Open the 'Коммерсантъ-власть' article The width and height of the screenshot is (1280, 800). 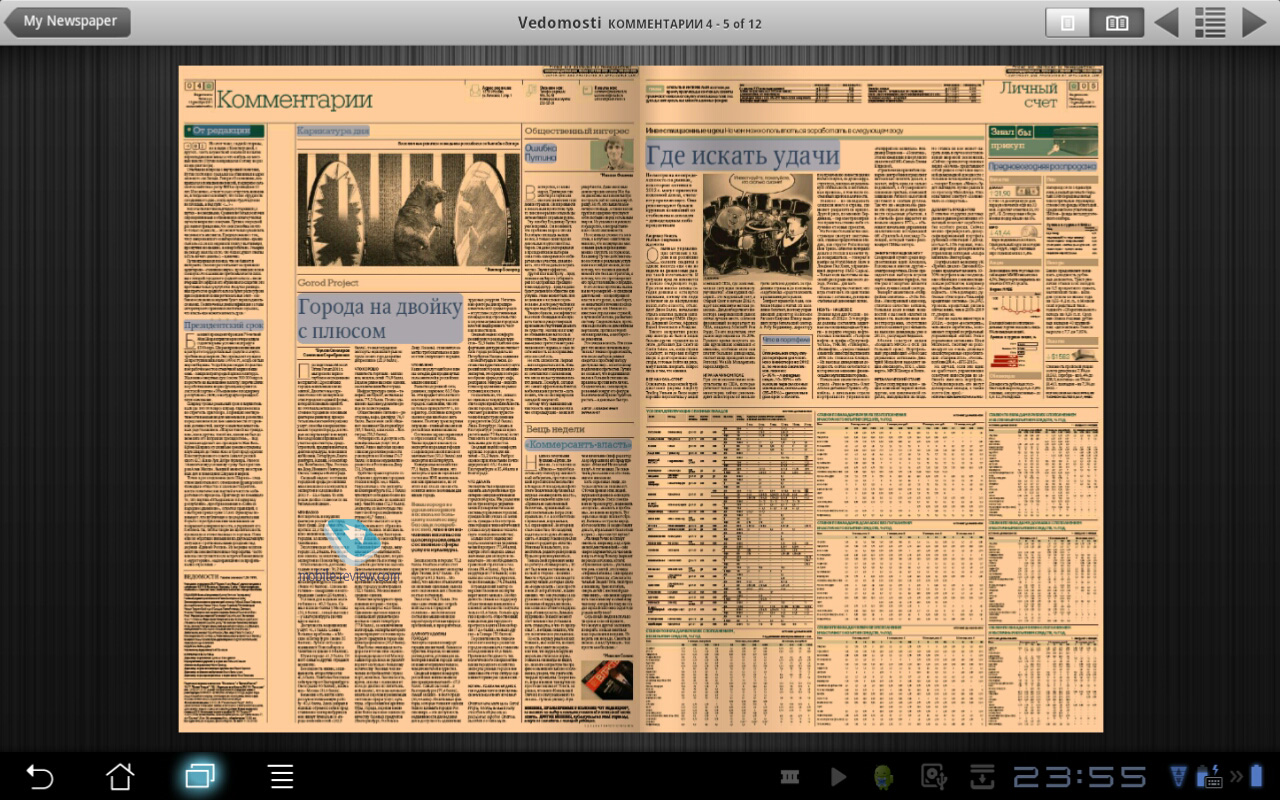[x=578, y=444]
